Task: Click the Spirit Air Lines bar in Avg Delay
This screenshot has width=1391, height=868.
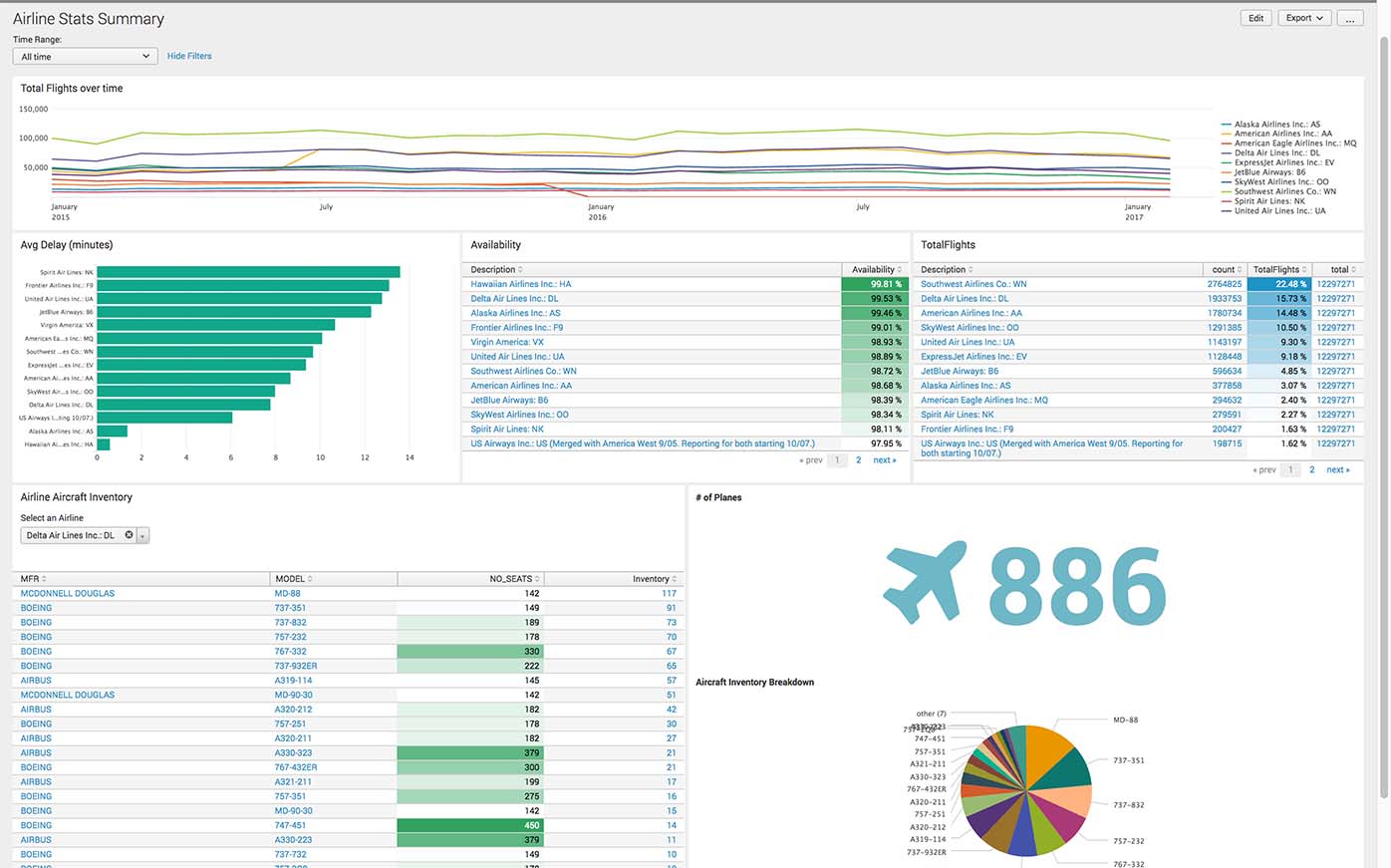Action: pyautogui.click(x=248, y=272)
